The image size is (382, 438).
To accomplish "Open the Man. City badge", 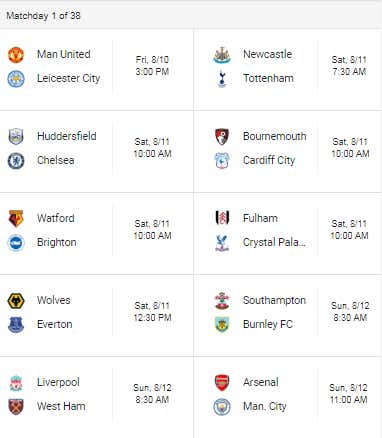I will coord(222,407).
